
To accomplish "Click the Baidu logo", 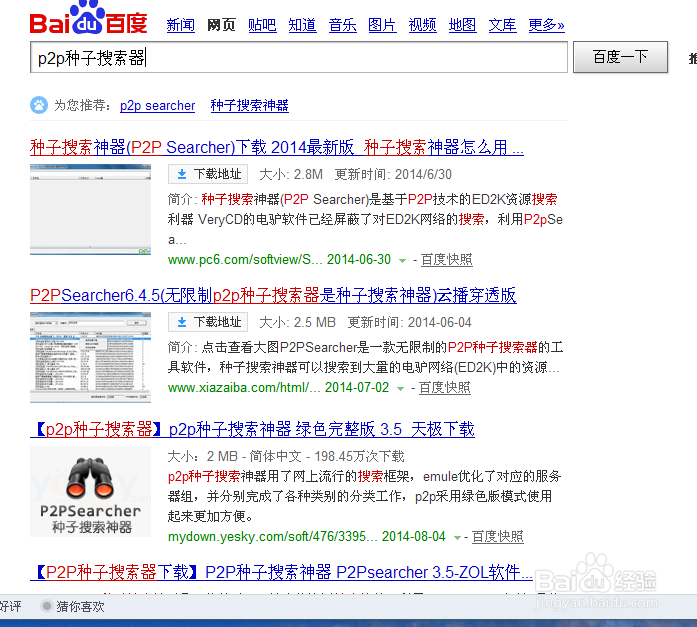I will pos(88,18).
